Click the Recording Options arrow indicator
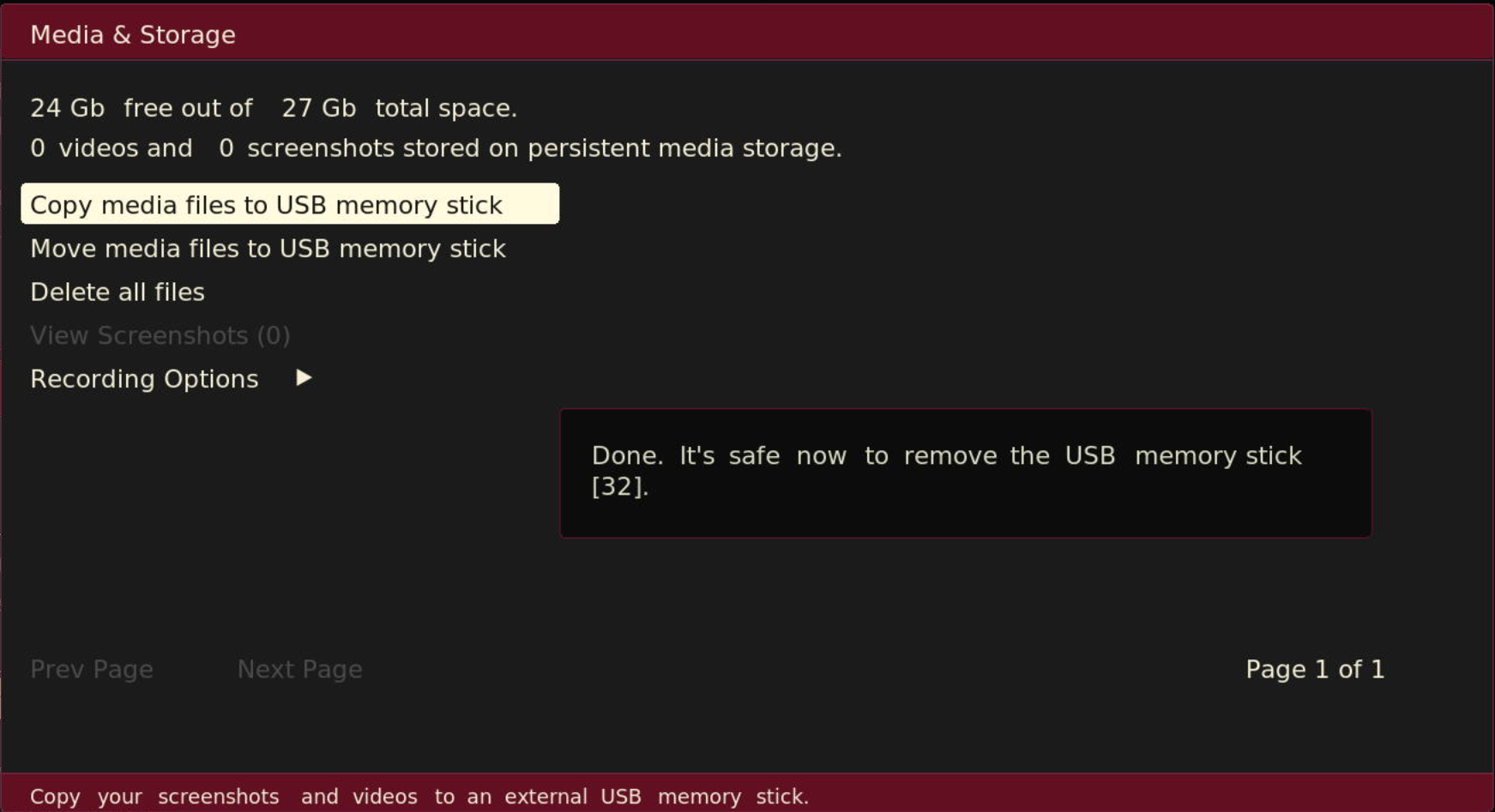Screen dimensions: 1495x812 [x=303, y=377]
